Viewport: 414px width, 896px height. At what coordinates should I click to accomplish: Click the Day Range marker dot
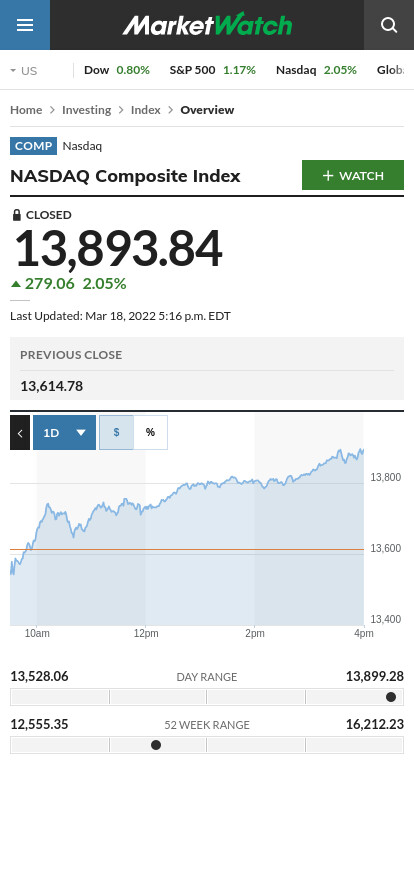click(x=391, y=697)
